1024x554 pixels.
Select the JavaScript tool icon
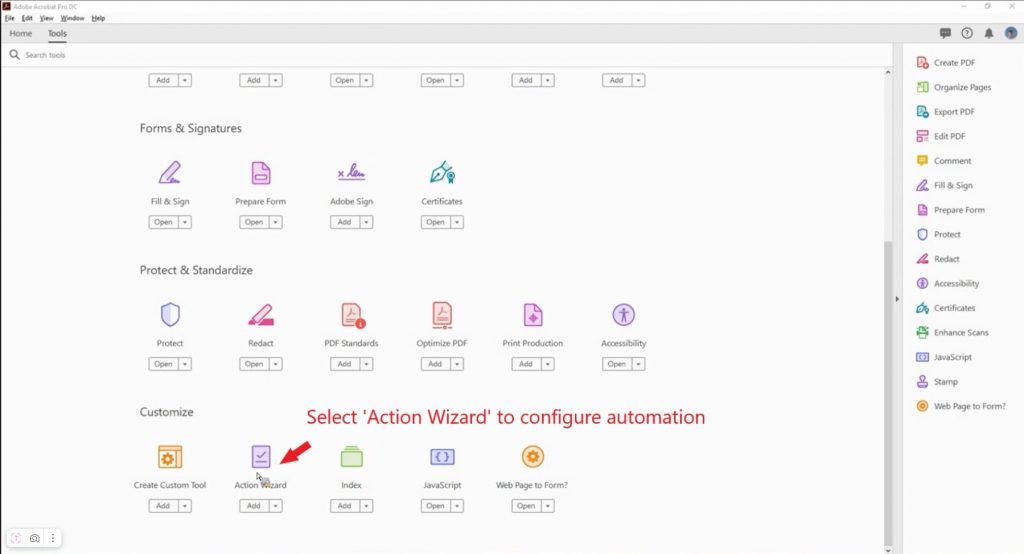(442, 457)
